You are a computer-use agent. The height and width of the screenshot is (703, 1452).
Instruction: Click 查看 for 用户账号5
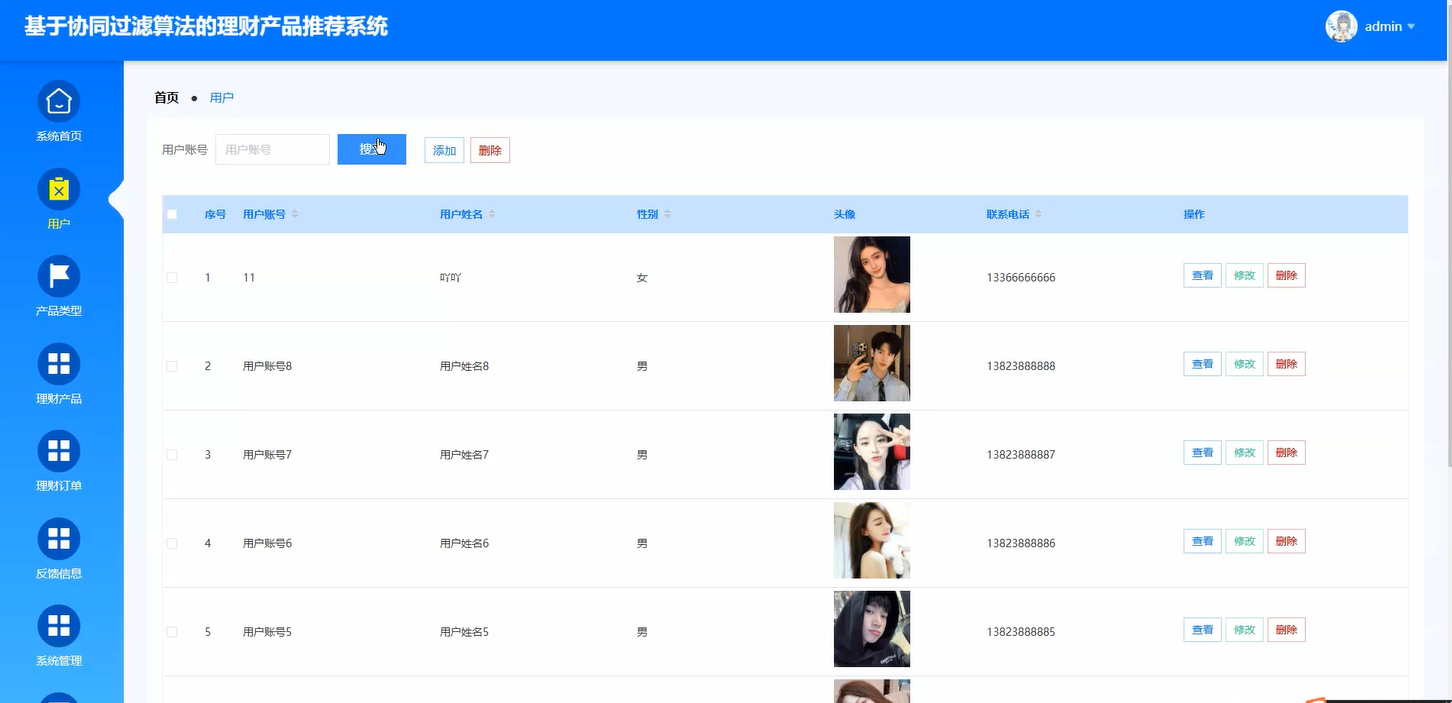pos(1202,630)
